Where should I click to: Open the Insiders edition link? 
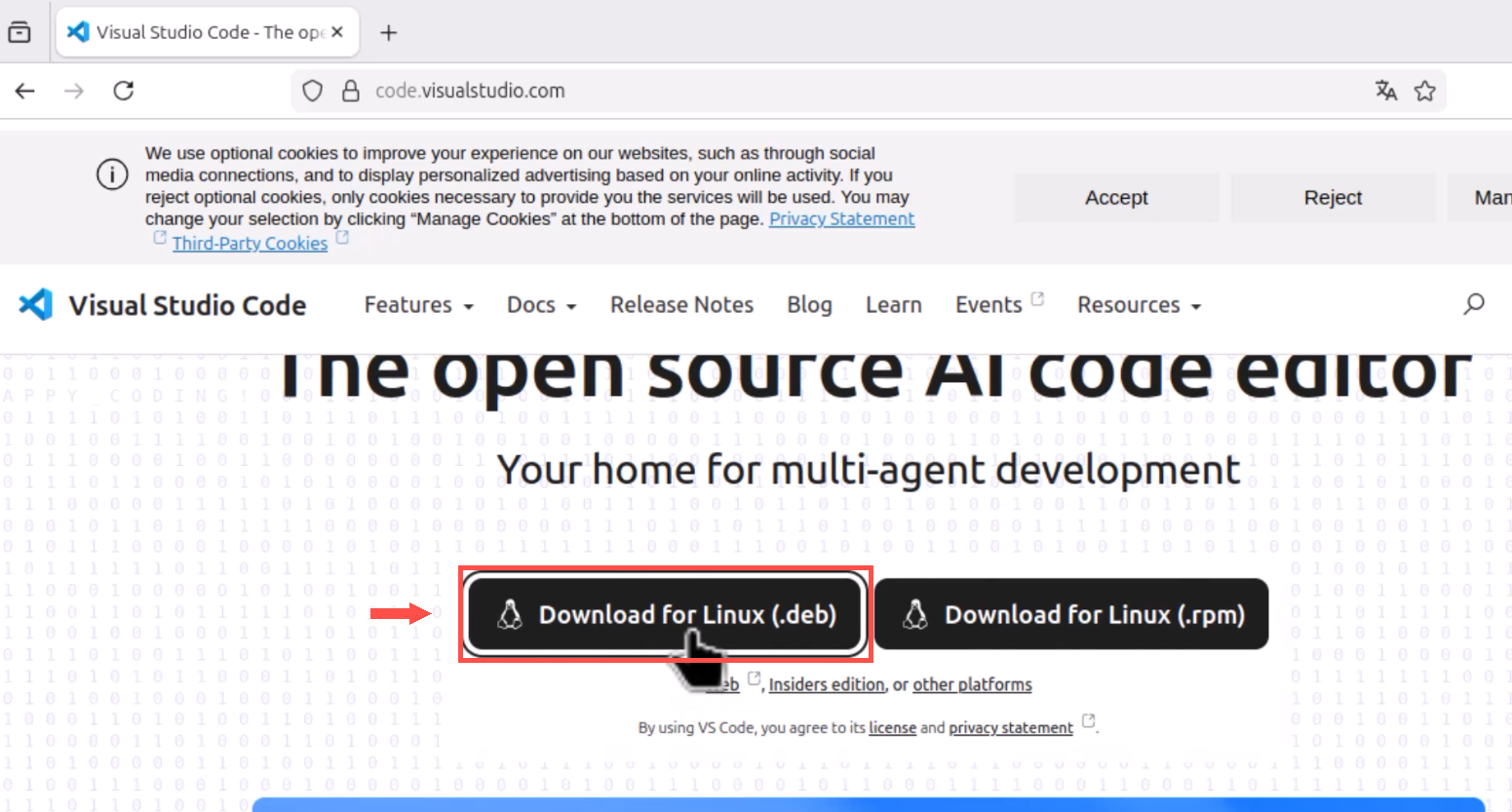point(827,685)
